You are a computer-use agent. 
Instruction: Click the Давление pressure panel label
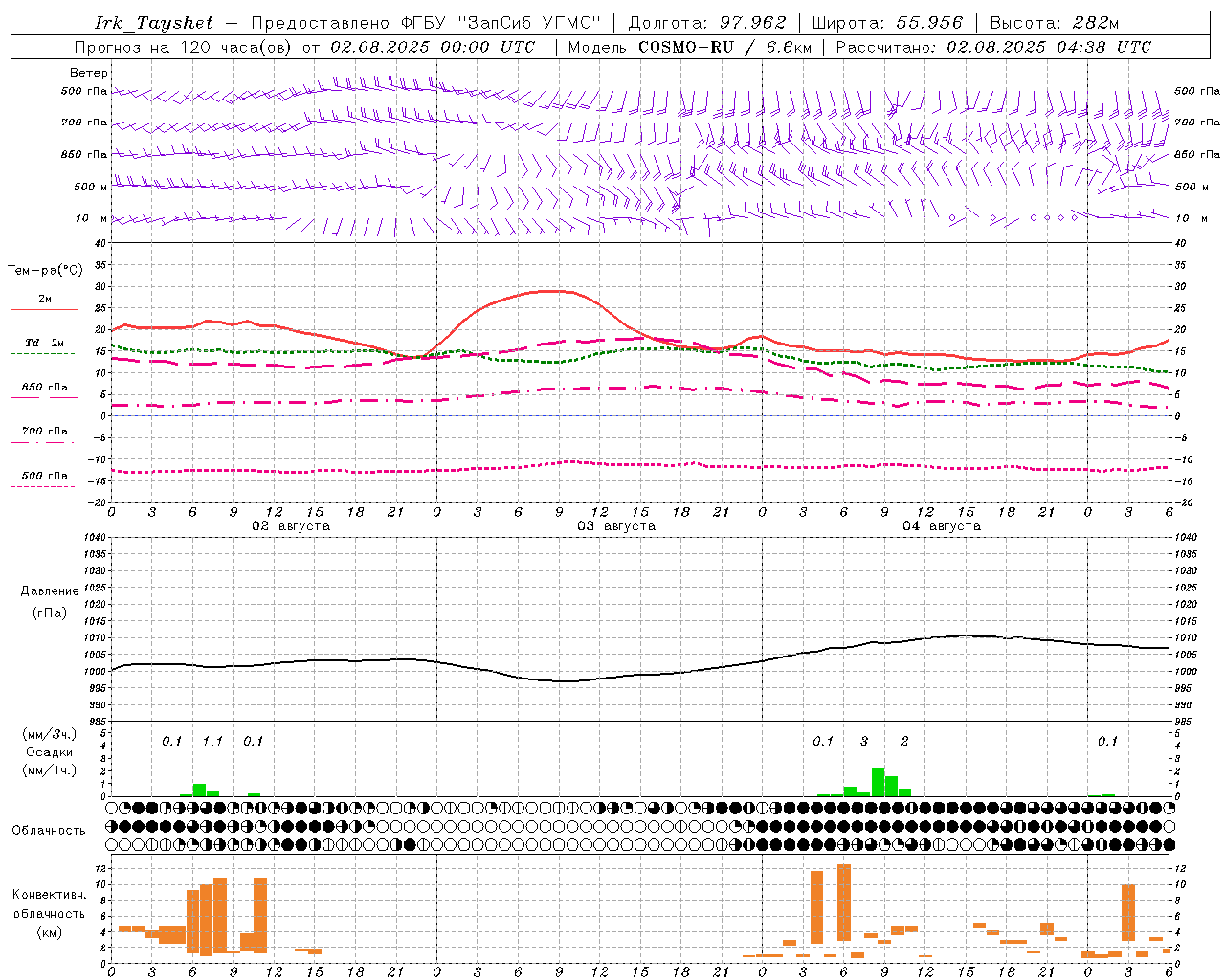(x=50, y=591)
